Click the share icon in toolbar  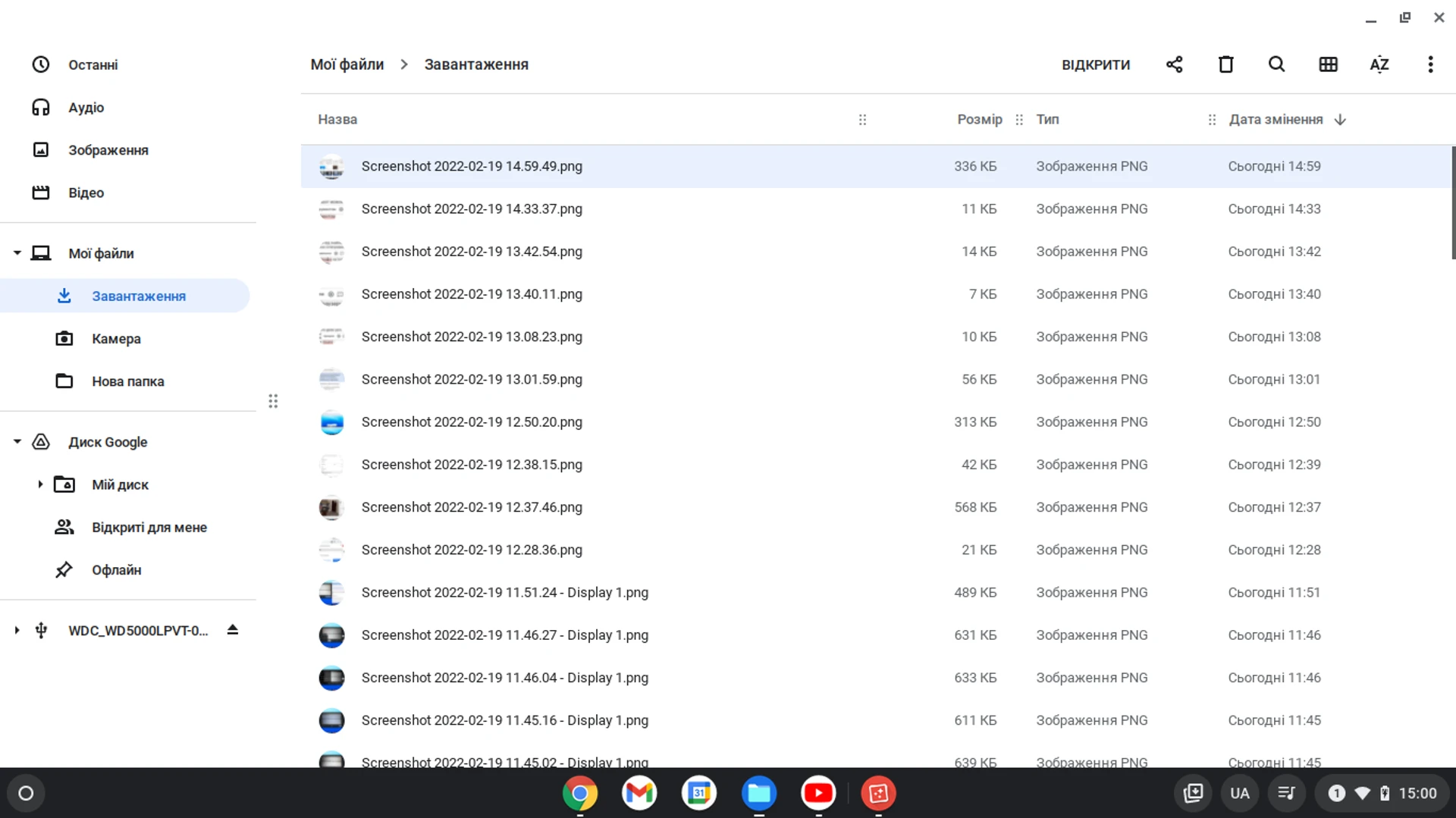click(x=1174, y=64)
